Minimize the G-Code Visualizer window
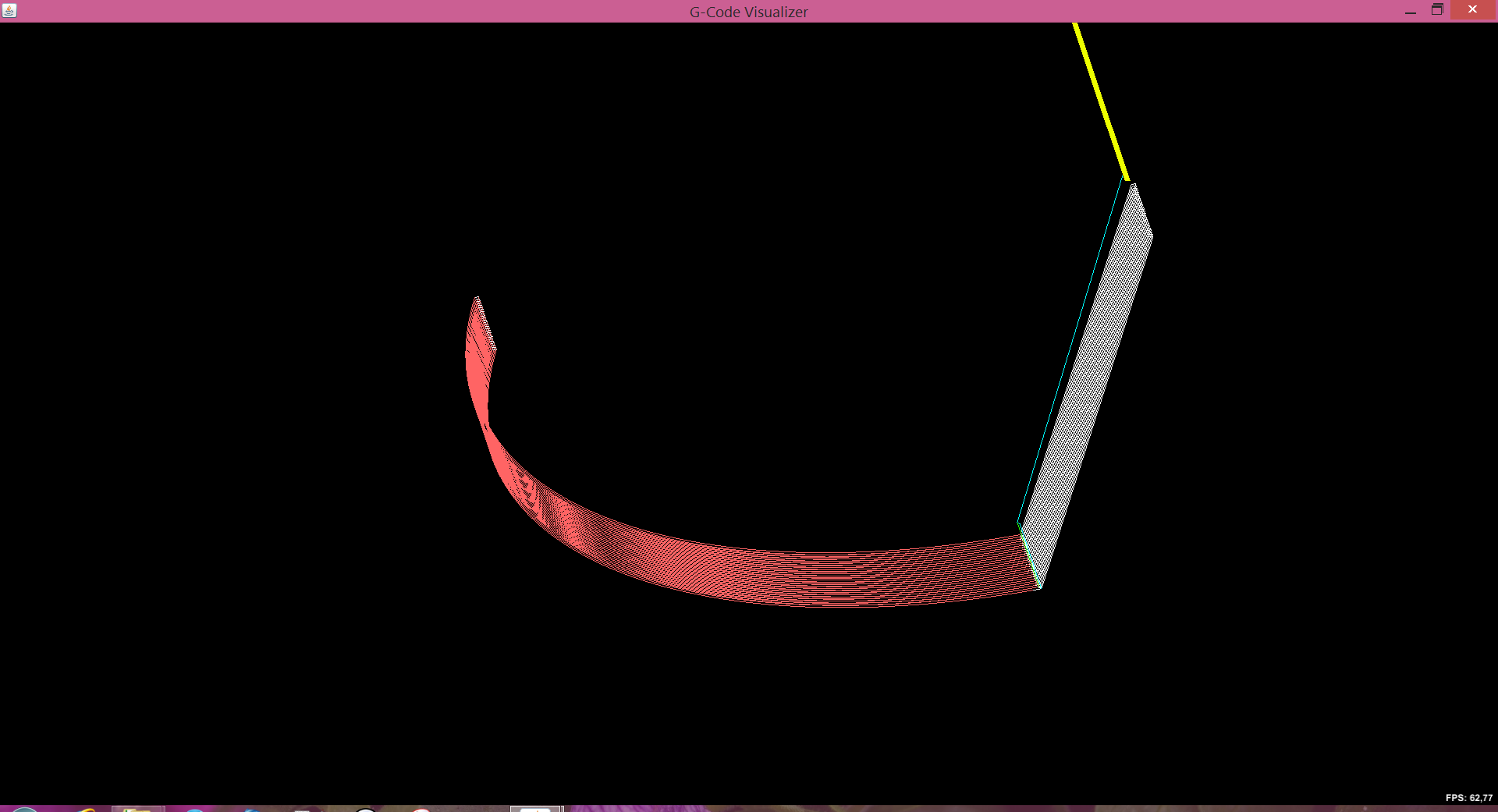Screen dimensions: 1498x812 1410,11
